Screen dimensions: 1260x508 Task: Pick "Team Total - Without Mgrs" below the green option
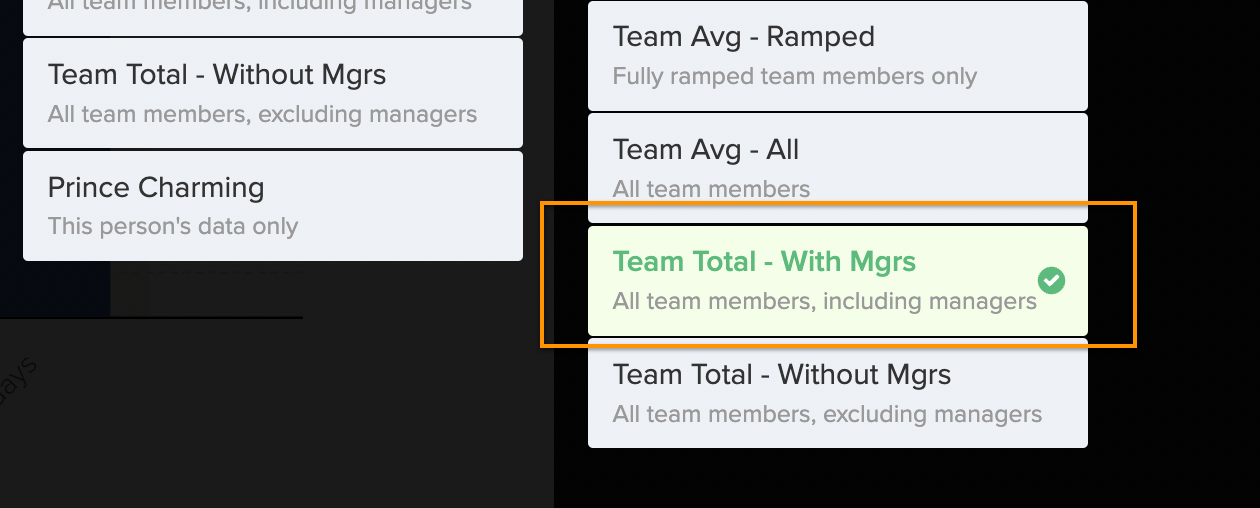click(x=838, y=393)
